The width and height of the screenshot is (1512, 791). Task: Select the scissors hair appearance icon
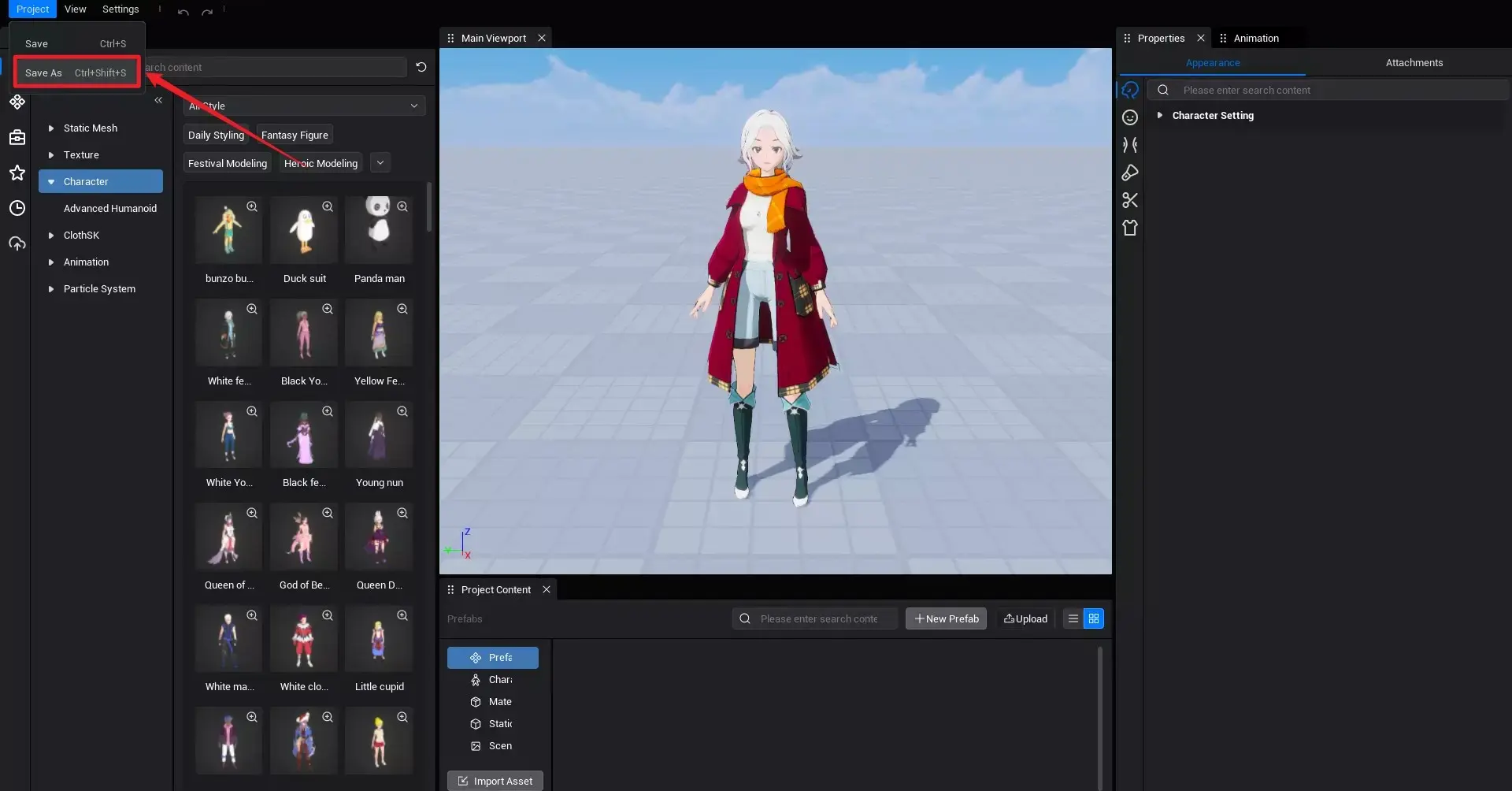[1130, 200]
